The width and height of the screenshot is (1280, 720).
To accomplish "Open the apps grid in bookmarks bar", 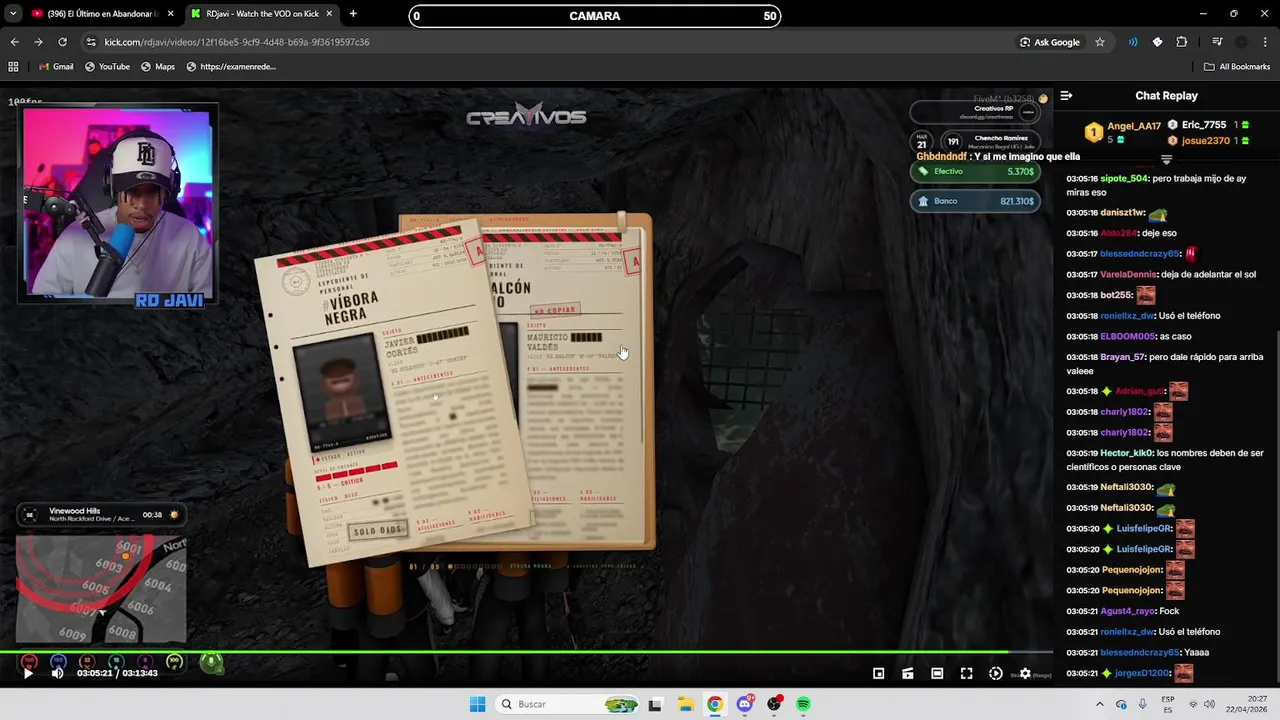I will point(13,67).
